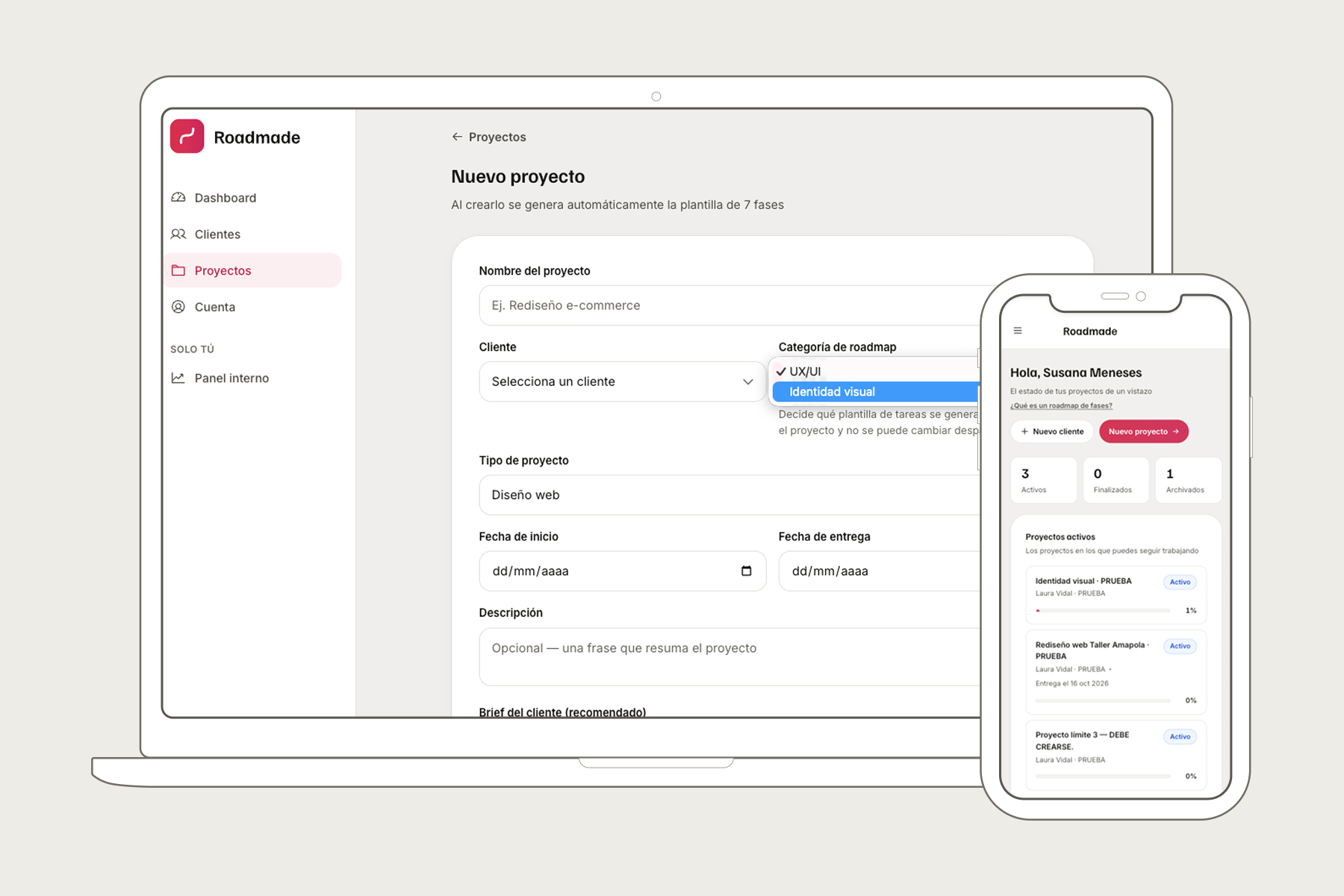Screen dimensions: 1344x896
Task: Click the Nuevo proyecto button on phone
Action: (1144, 432)
